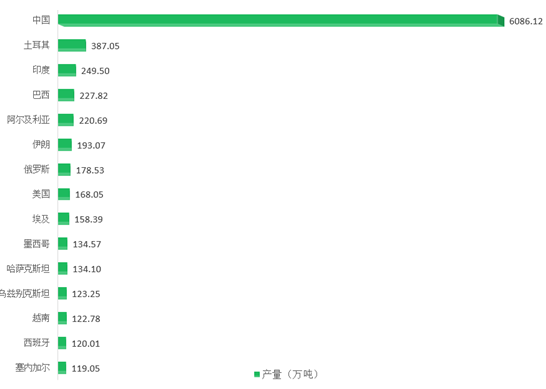
Task: Select the 伊朗 bar
Action: click(65, 145)
